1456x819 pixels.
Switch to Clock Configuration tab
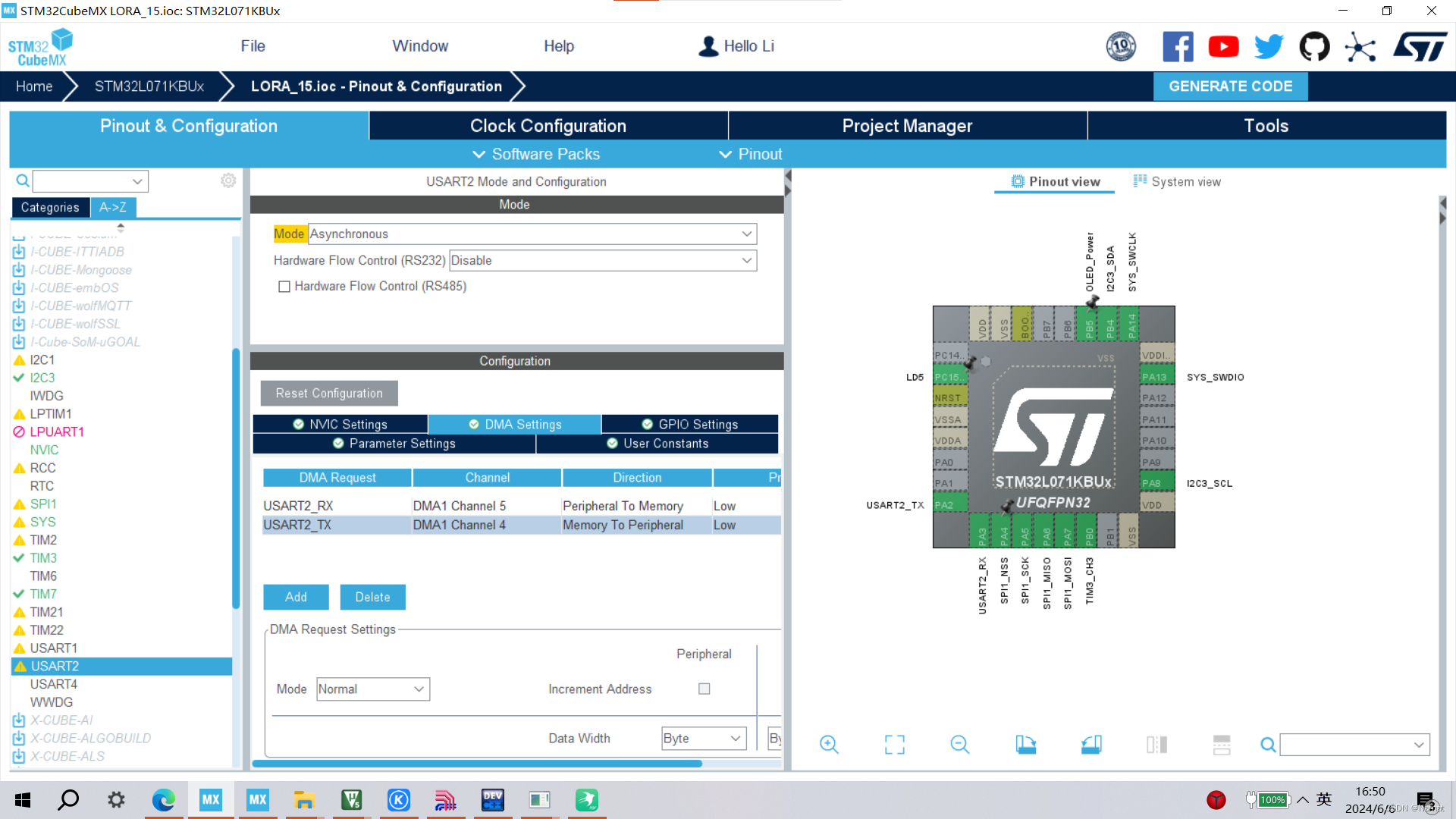pos(549,126)
